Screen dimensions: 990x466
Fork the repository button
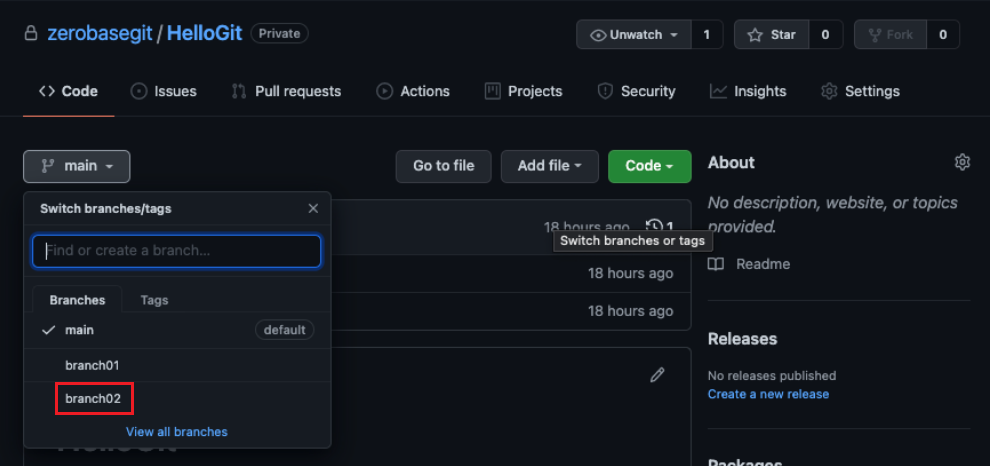point(889,35)
